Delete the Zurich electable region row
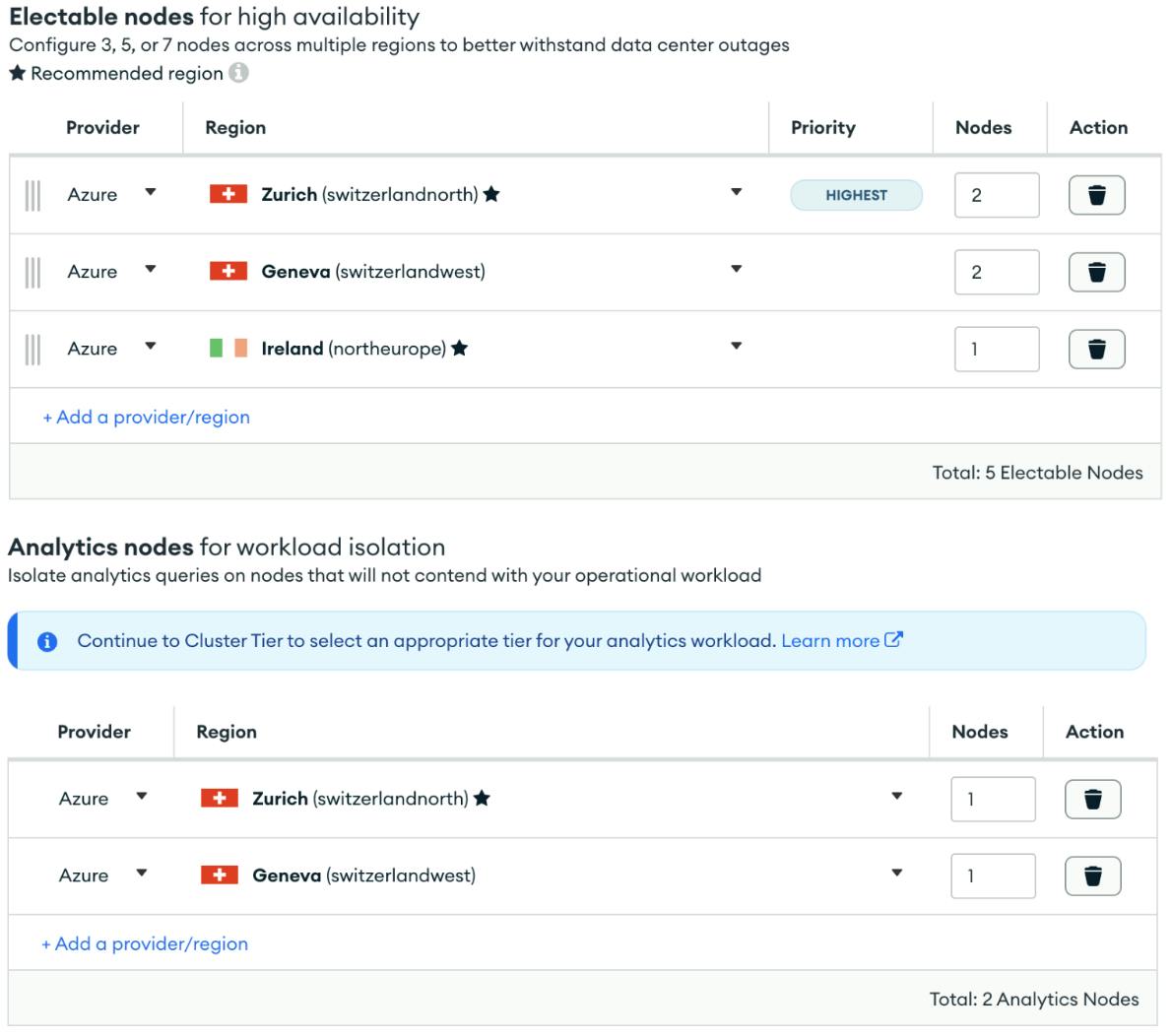The image size is (1172, 1036). pos(1096,194)
